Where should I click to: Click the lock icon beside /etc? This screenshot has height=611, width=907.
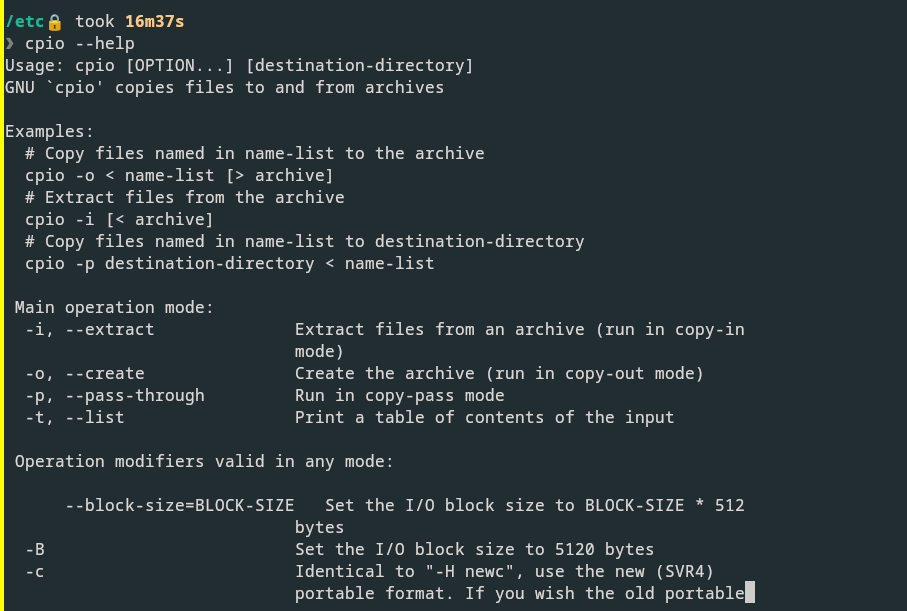(x=55, y=22)
